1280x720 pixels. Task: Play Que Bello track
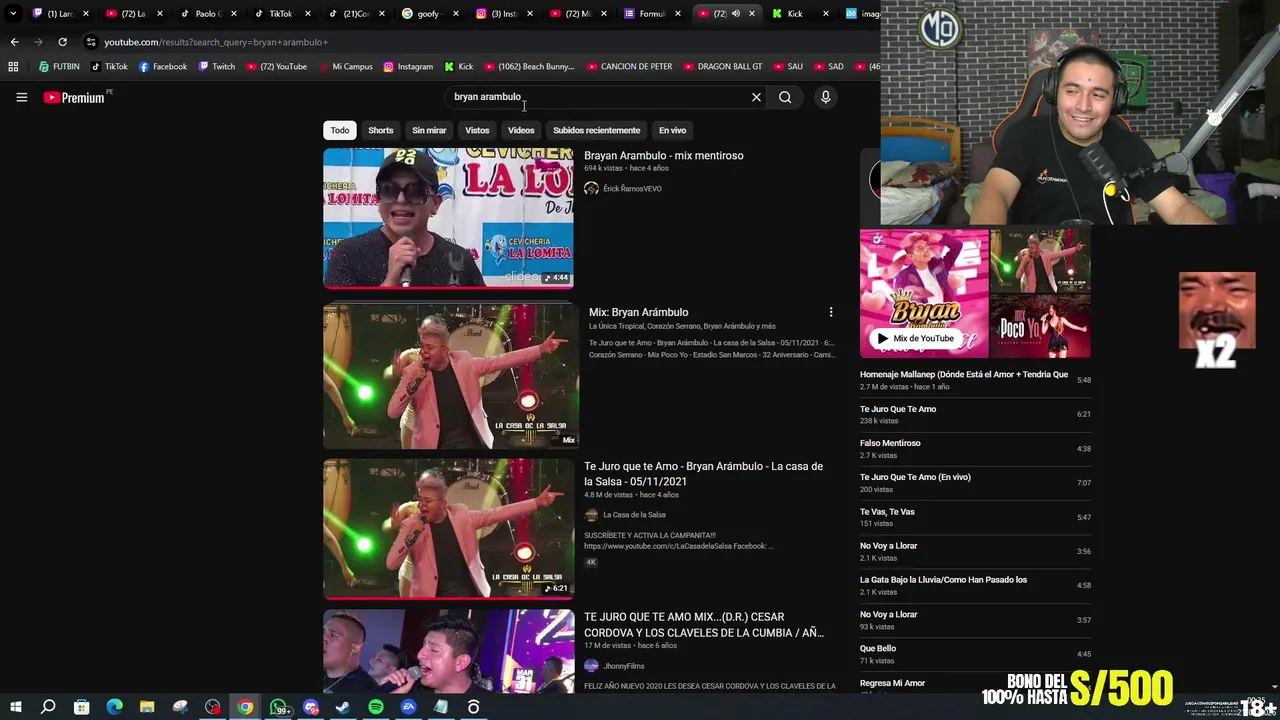click(x=975, y=654)
